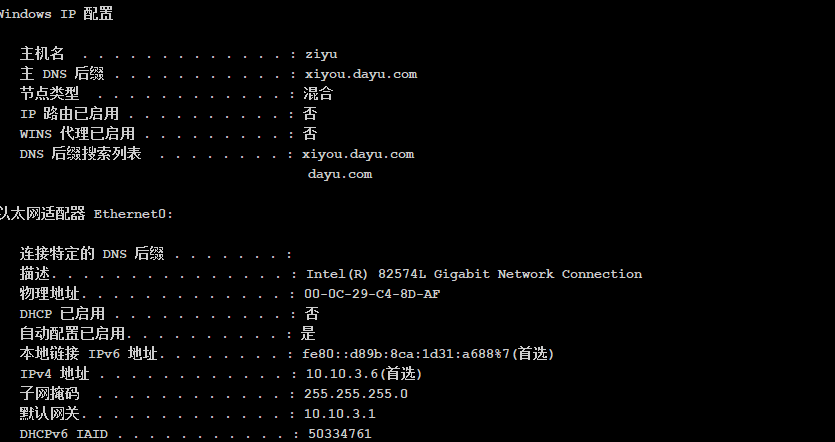Click the primary DNS suffix xiyou.dayu.com

pyautogui.click(x=361, y=74)
